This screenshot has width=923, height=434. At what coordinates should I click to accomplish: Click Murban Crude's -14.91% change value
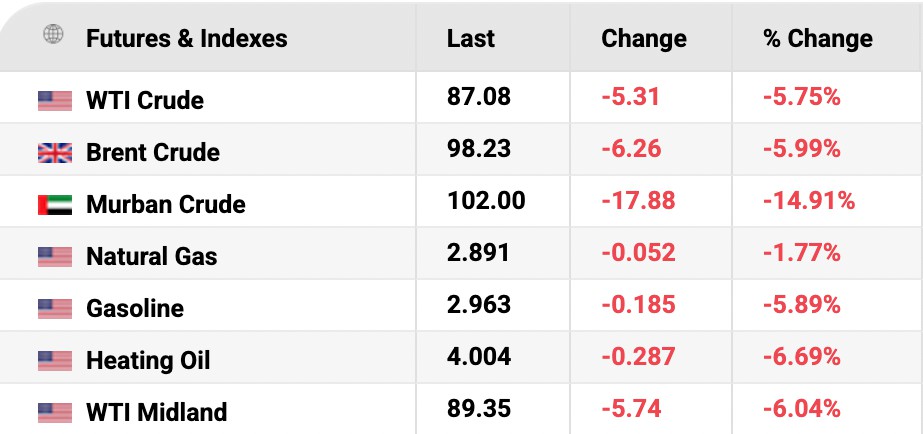click(x=809, y=201)
